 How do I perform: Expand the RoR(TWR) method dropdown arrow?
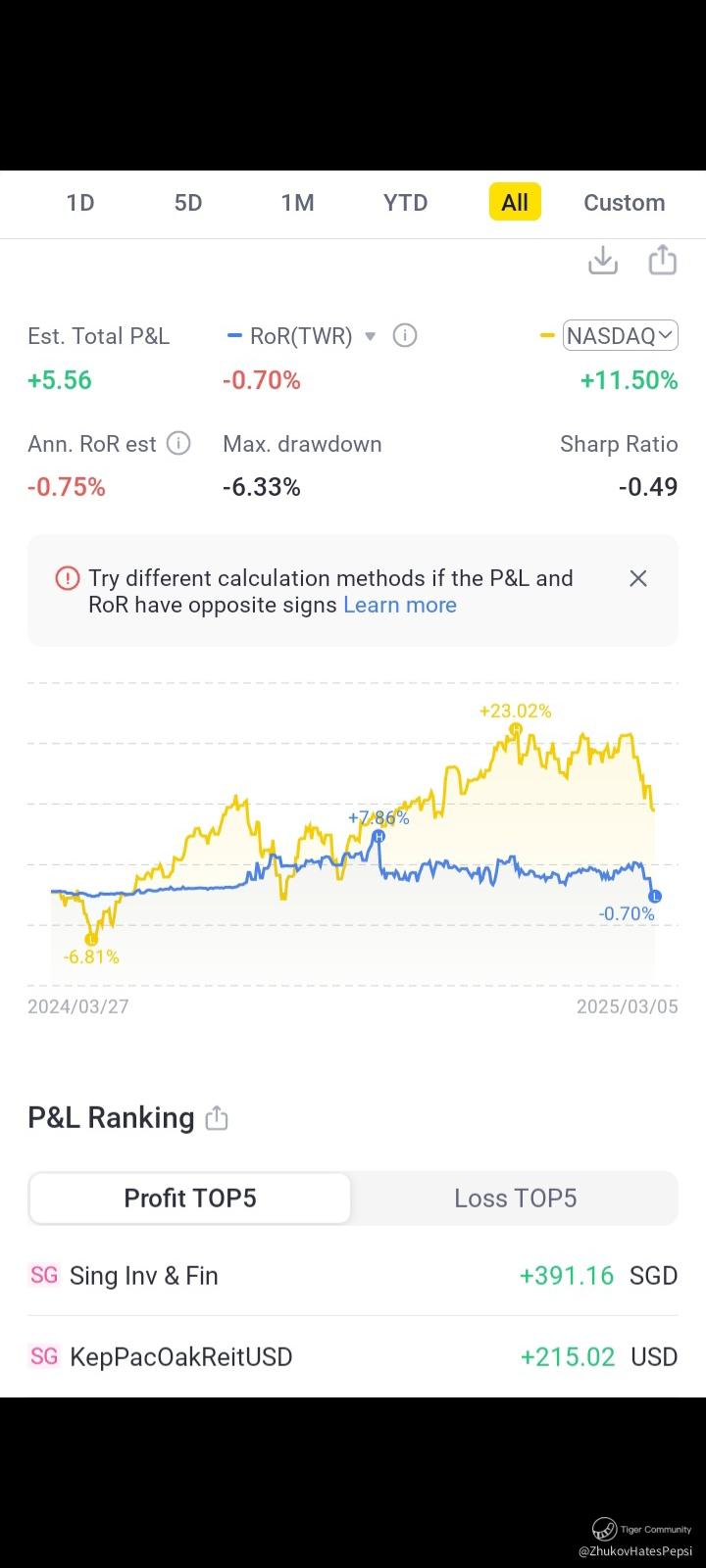[370, 336]
